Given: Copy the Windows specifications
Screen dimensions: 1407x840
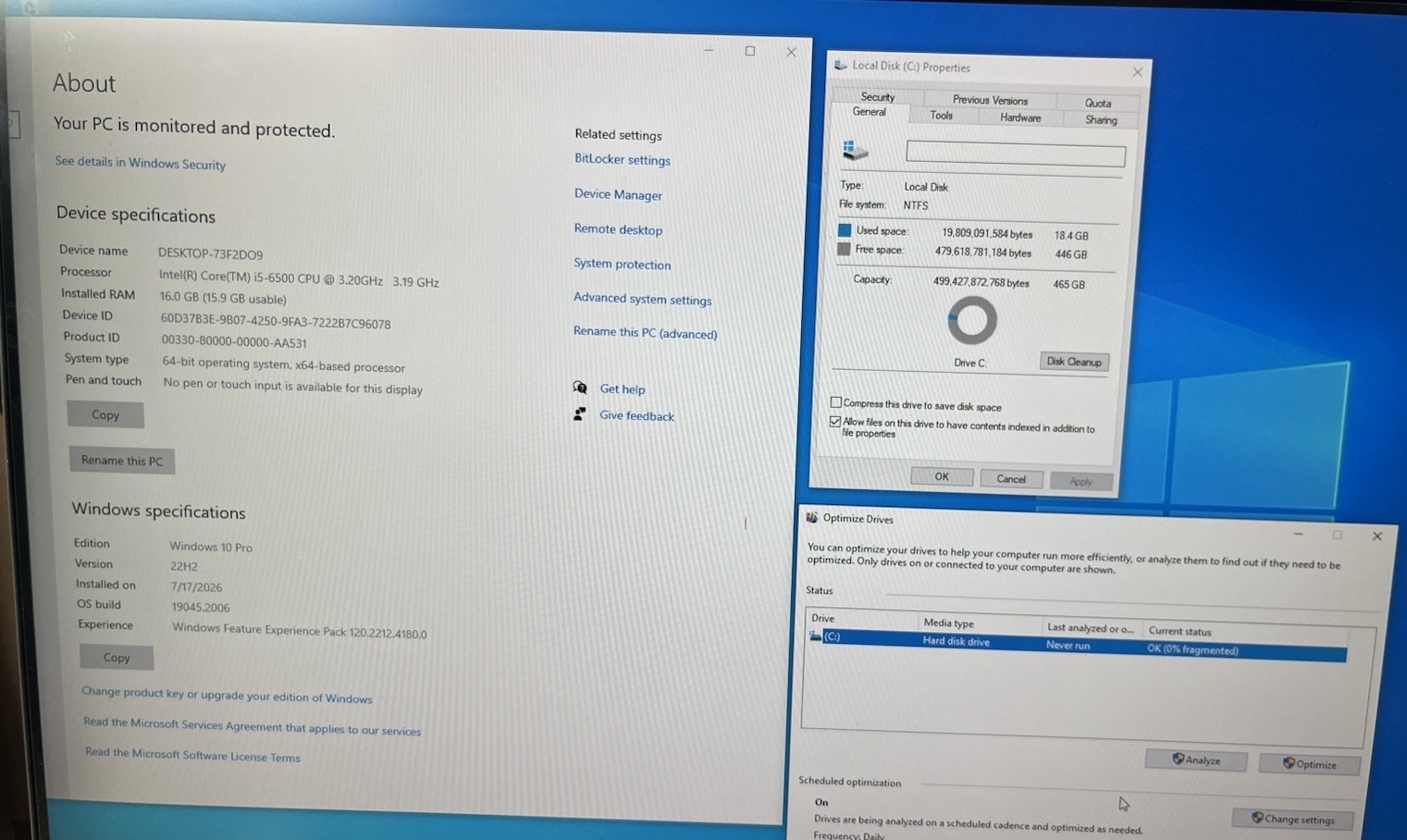Looking at the screenshot, I should [x=117, y=657].
